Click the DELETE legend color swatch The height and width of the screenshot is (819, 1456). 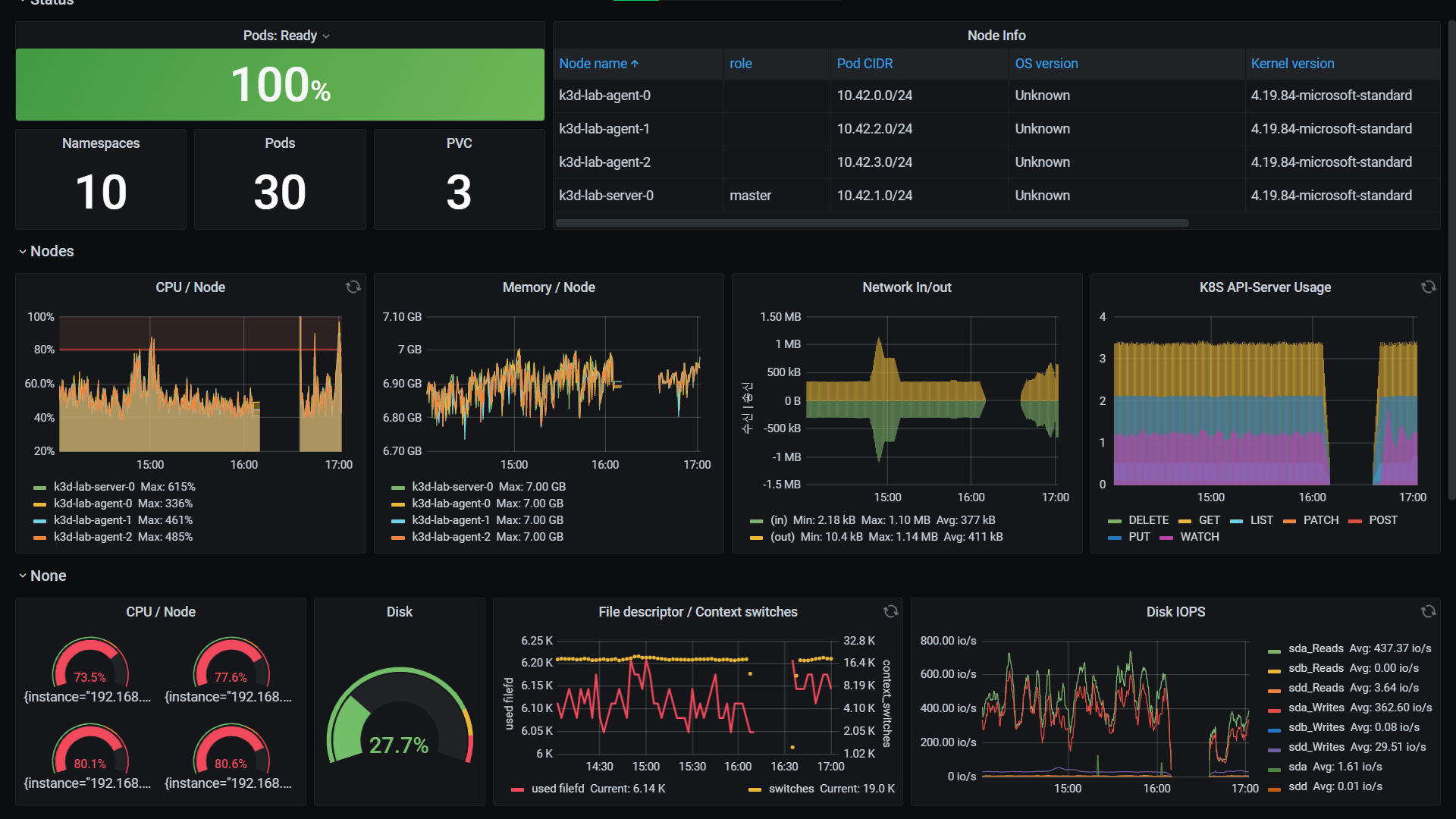1115,521
